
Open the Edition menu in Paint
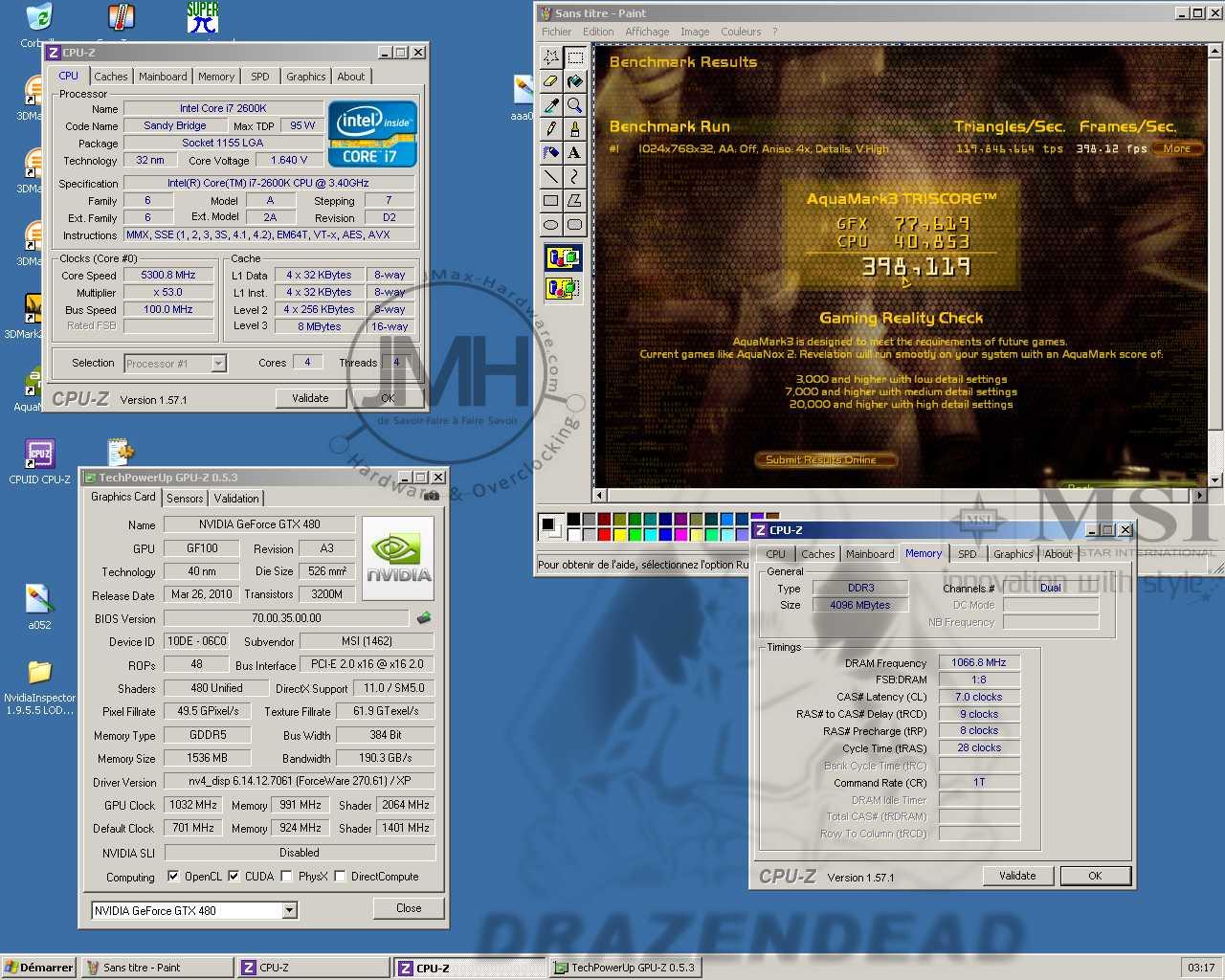coord(598,32)
